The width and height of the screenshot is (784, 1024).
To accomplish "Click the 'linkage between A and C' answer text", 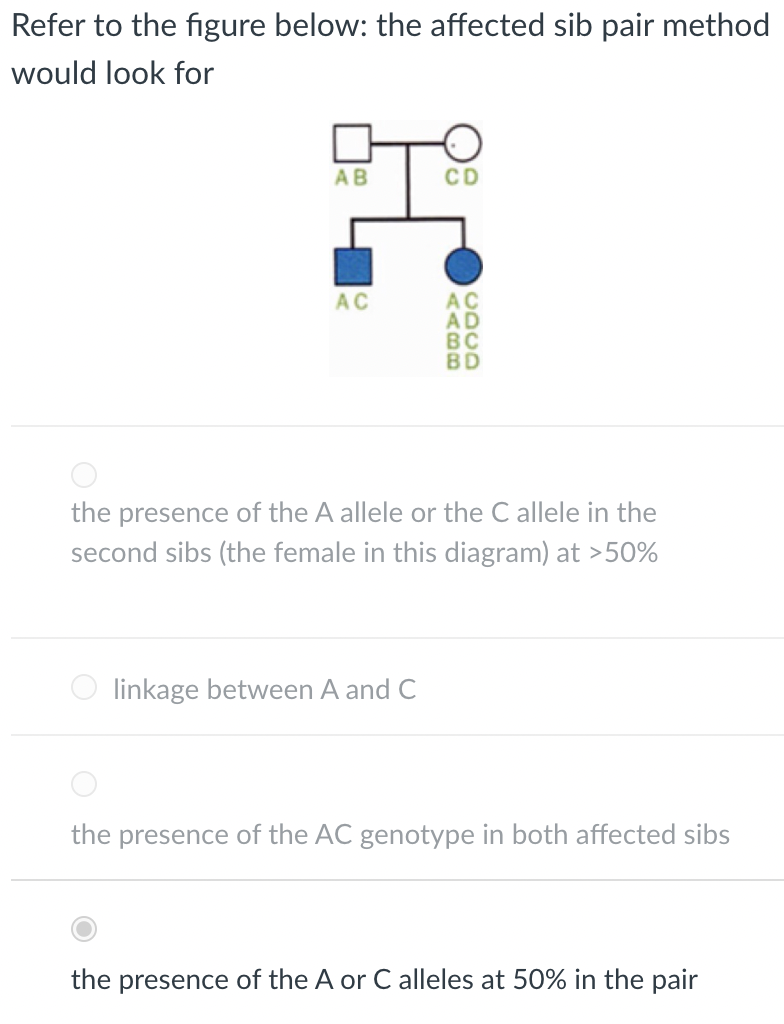I will (264, 689).
